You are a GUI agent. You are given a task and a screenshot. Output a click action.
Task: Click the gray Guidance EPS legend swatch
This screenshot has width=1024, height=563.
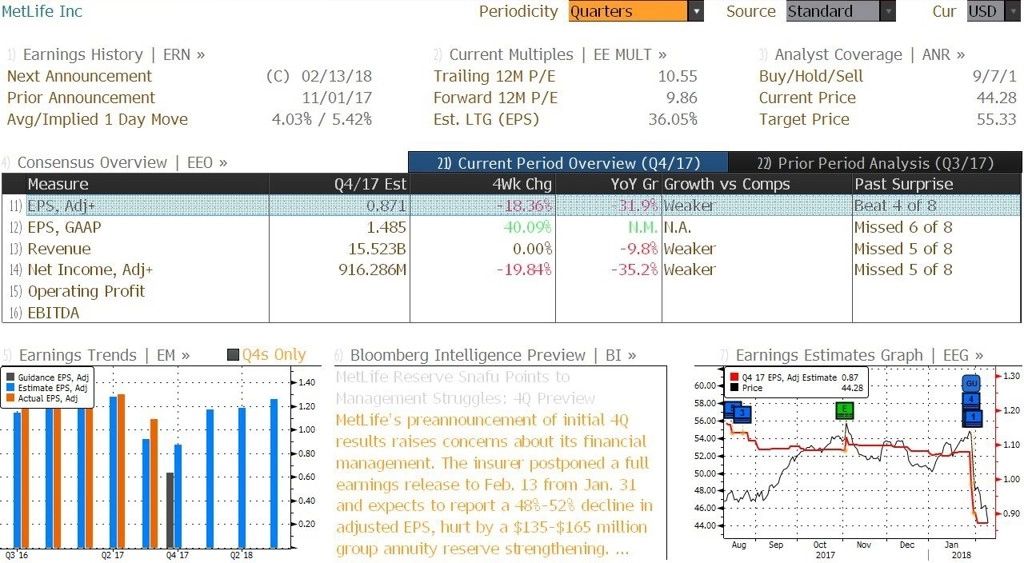[10, 378]
